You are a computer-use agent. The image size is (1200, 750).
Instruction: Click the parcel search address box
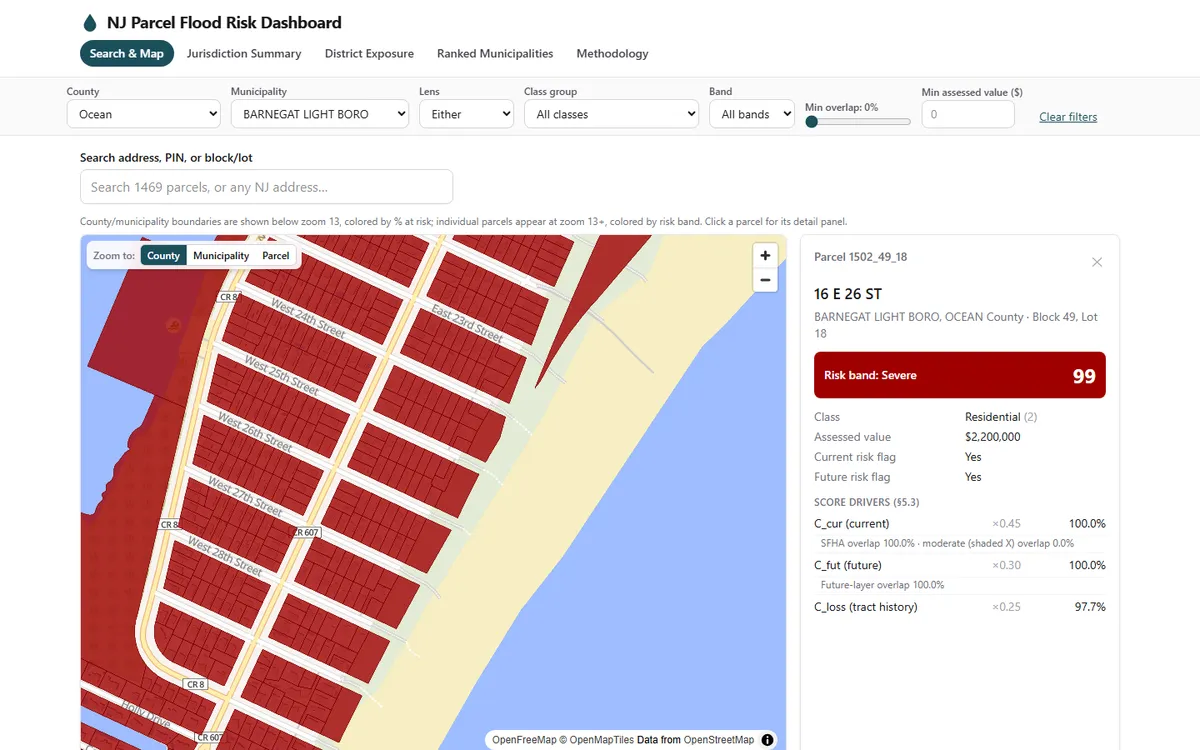[266, 187]
